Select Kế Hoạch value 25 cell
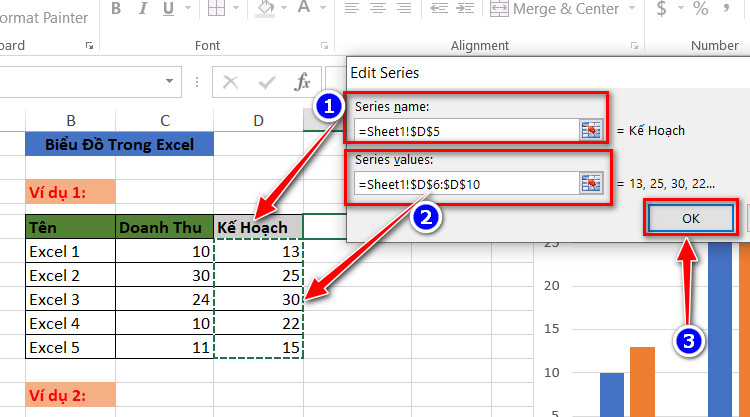 click(x=258, y=275)
